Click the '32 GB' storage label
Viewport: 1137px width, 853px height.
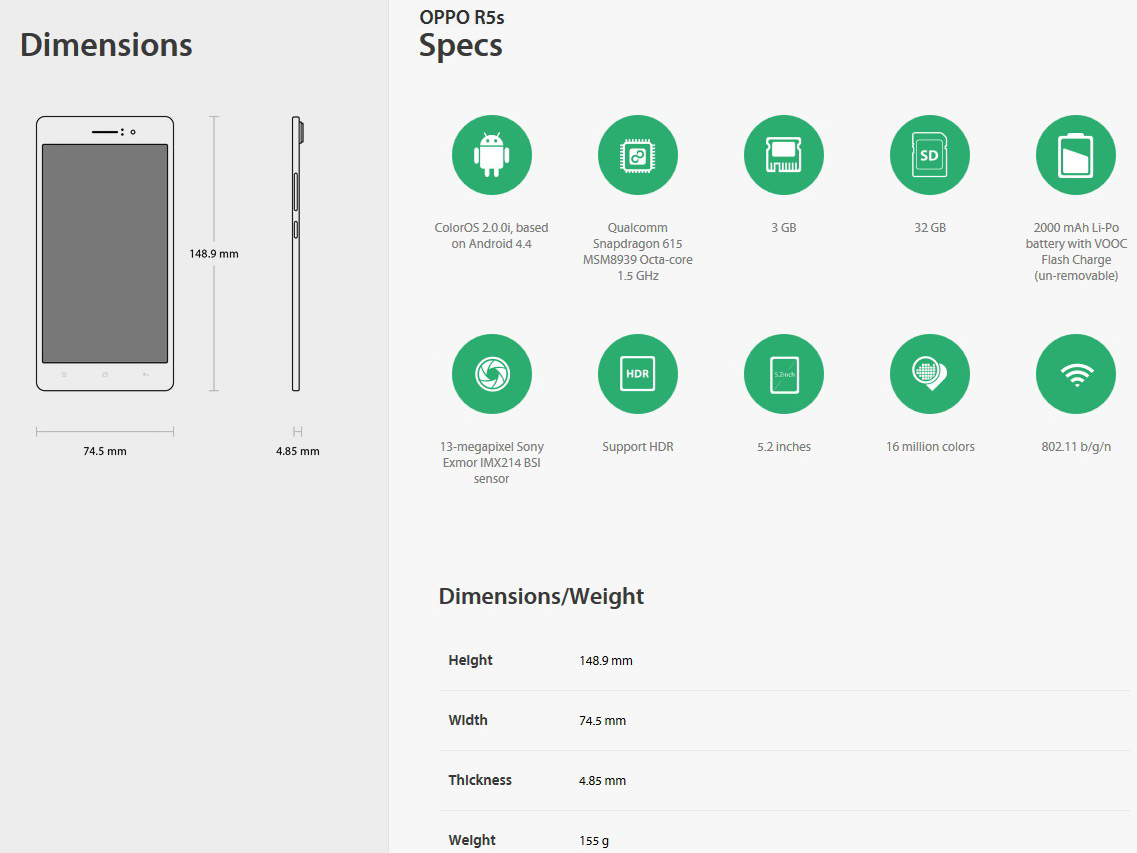[x=930, y=228]
